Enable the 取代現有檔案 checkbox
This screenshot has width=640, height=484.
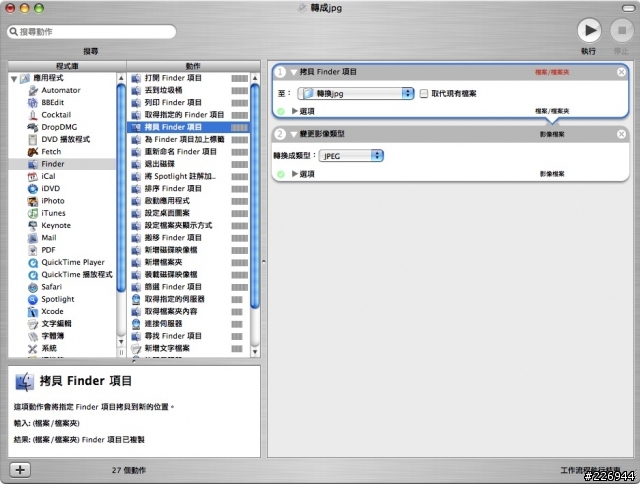[x=424, y=93]
